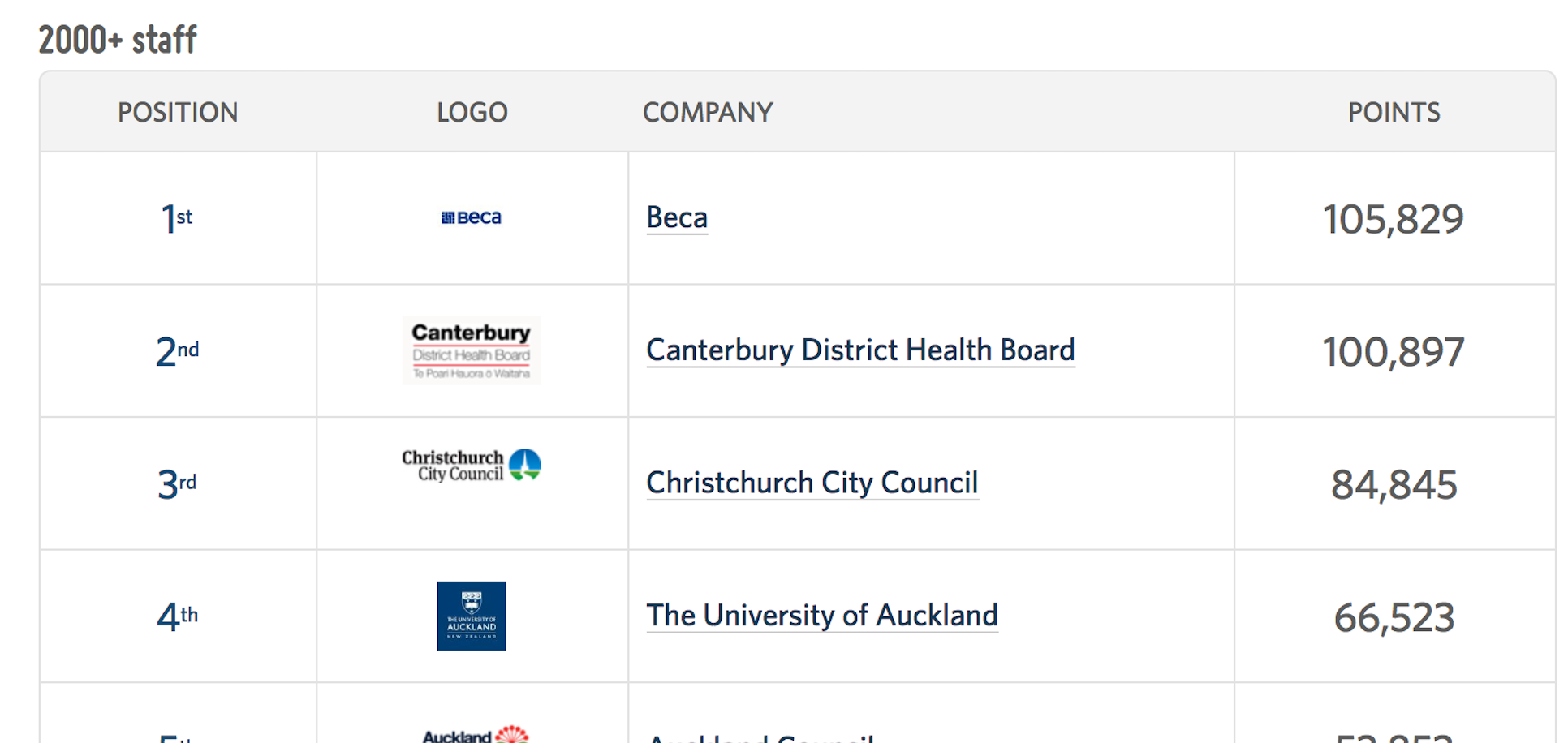Click the 2nd position cell
The width and height of the screenshot is (1568, 743).
click(x=178, y=351)
